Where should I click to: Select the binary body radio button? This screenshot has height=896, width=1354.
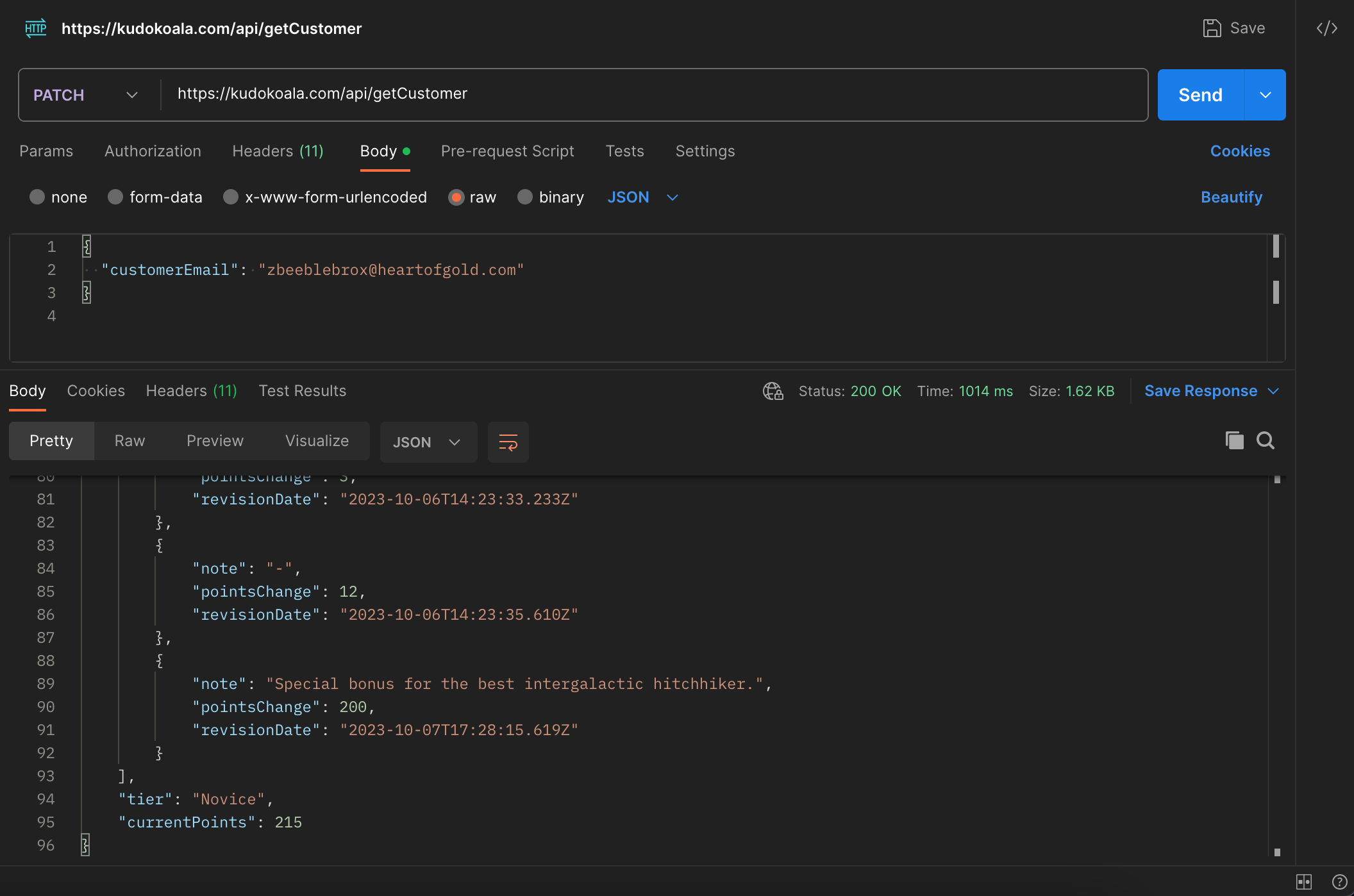click(x=525, y=197)
